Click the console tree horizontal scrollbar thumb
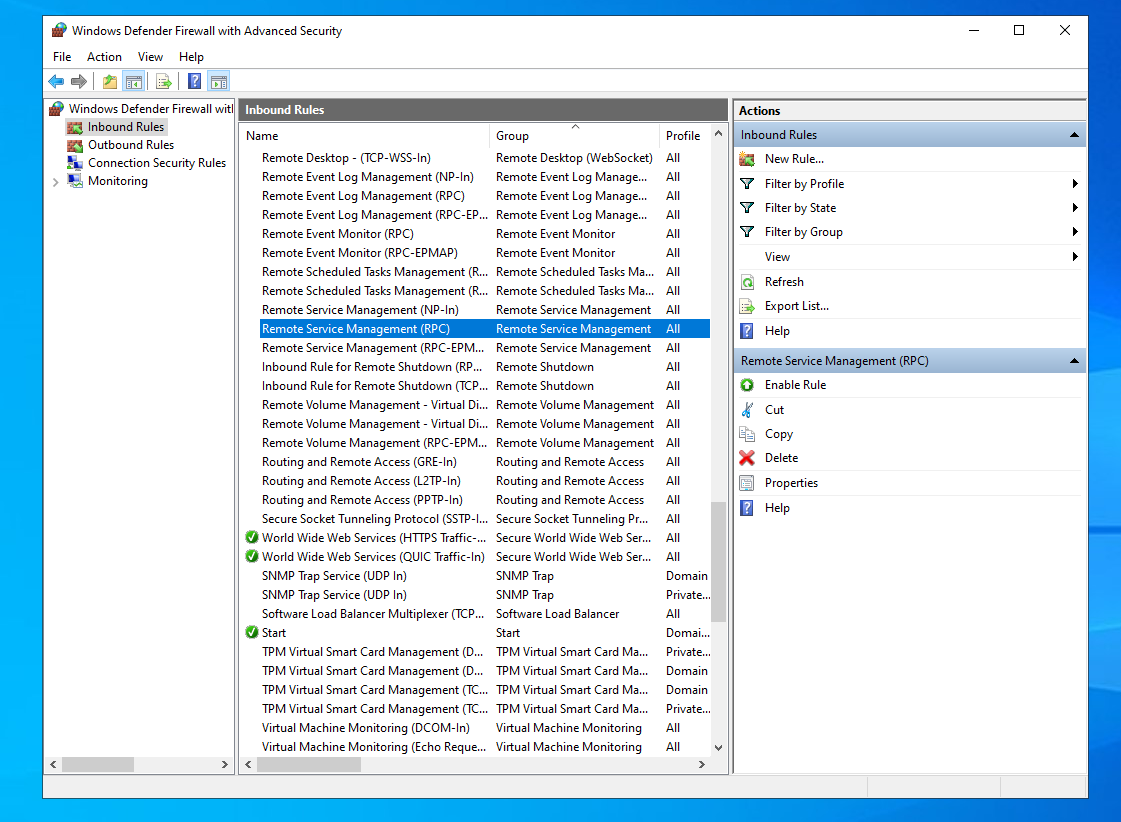The width and height of the screenshot is (1121, 822). coord(98,765)
